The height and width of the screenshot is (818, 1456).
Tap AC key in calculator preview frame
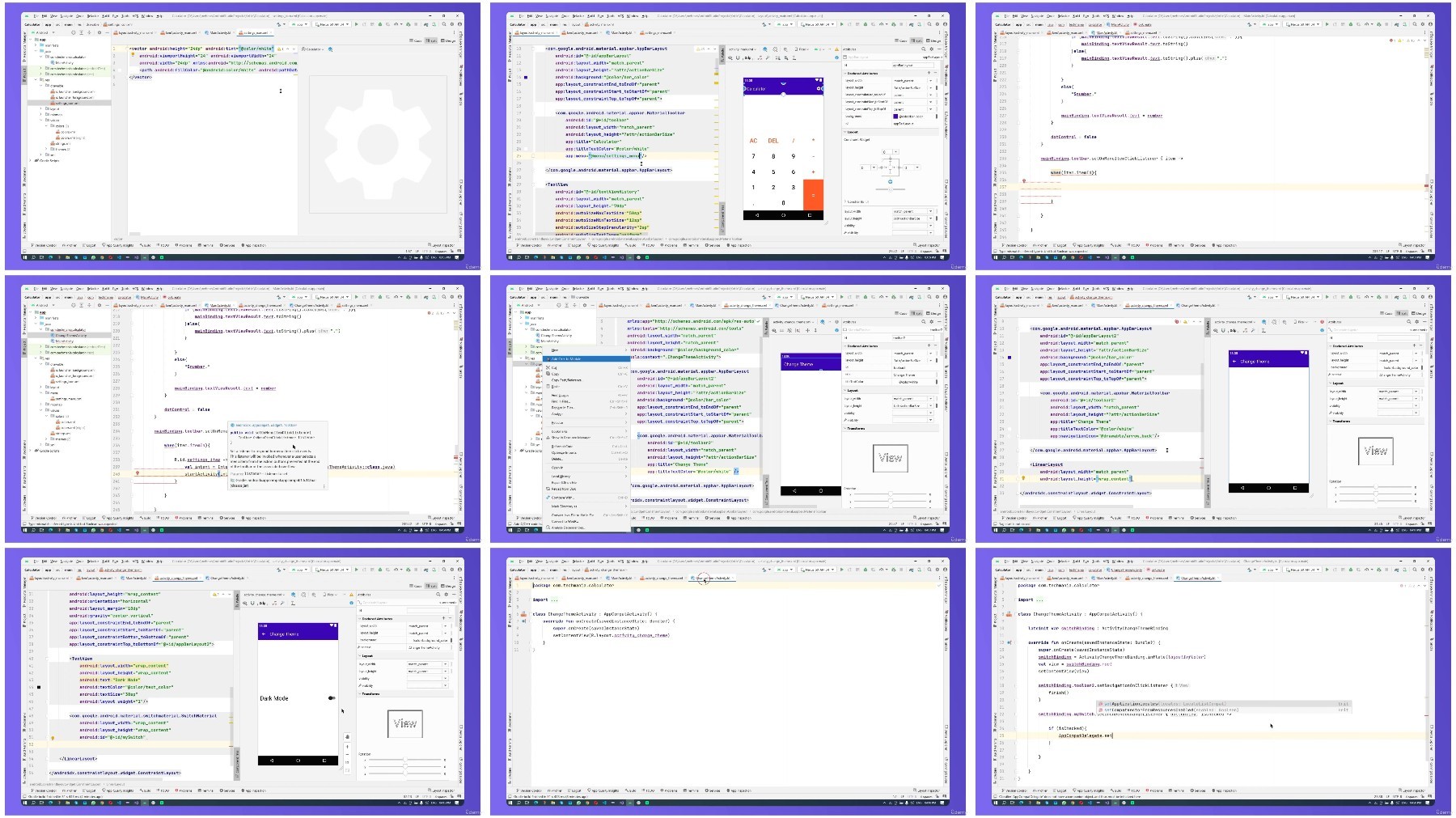point(753,141)
